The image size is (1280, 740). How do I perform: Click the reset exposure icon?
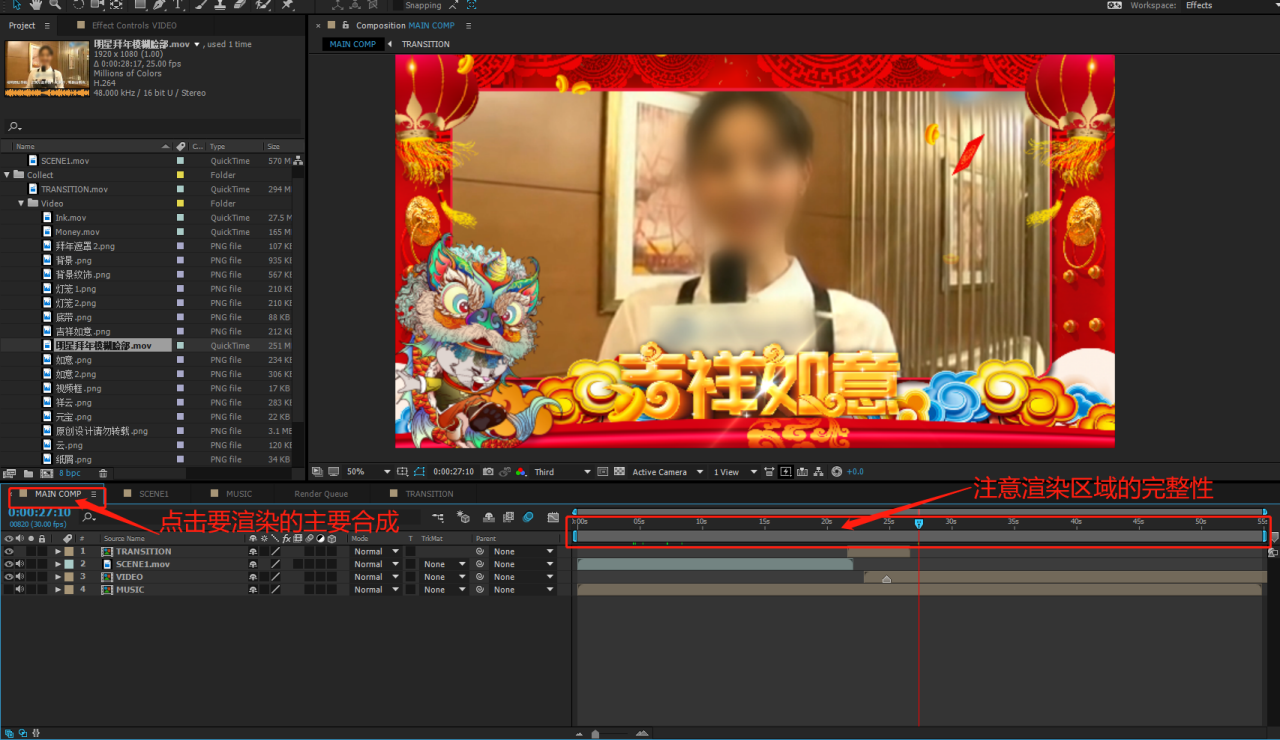[836, 471]
